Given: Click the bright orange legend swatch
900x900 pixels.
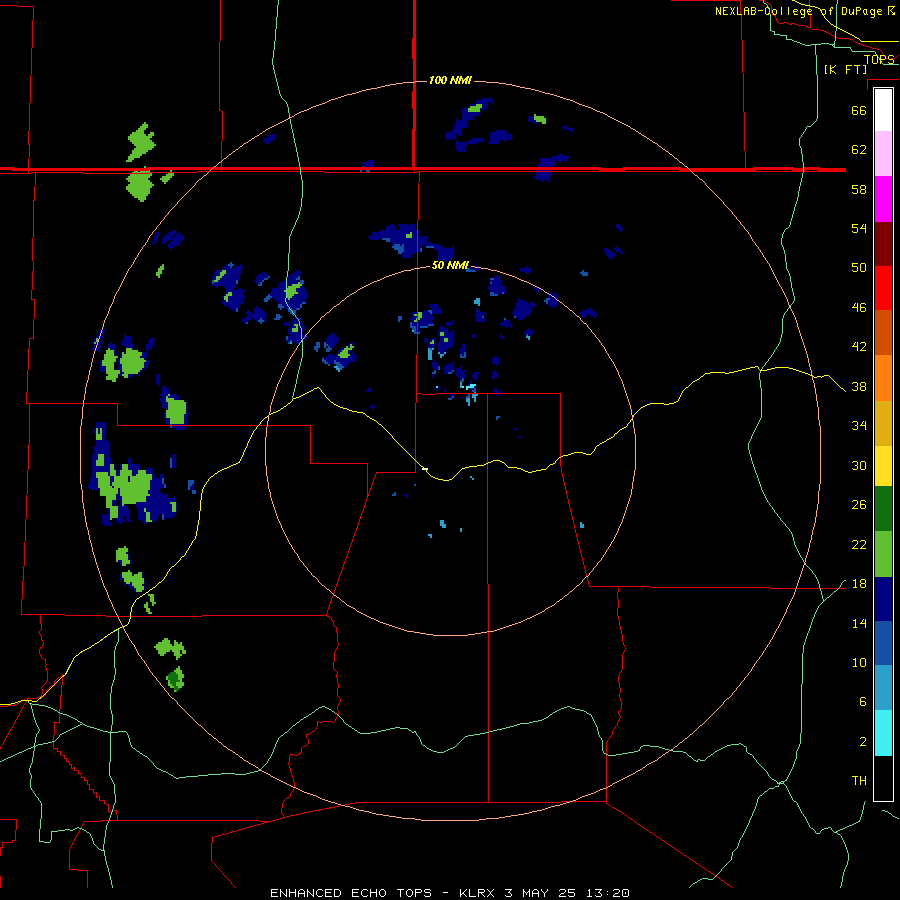Looking at the screenshot, I should [883, 378].
